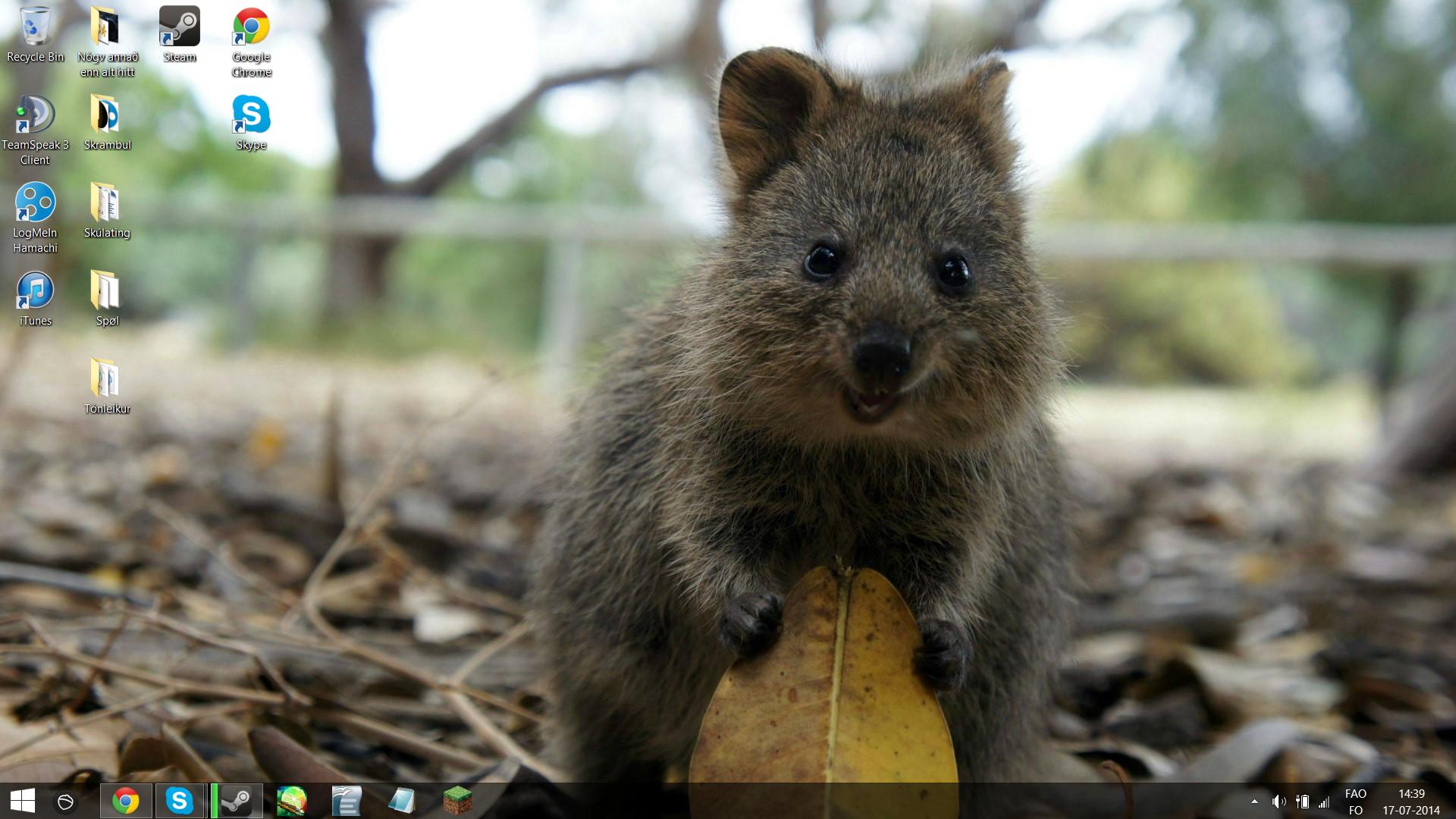Switch to Skype in the taskbar

coord(180,801)
